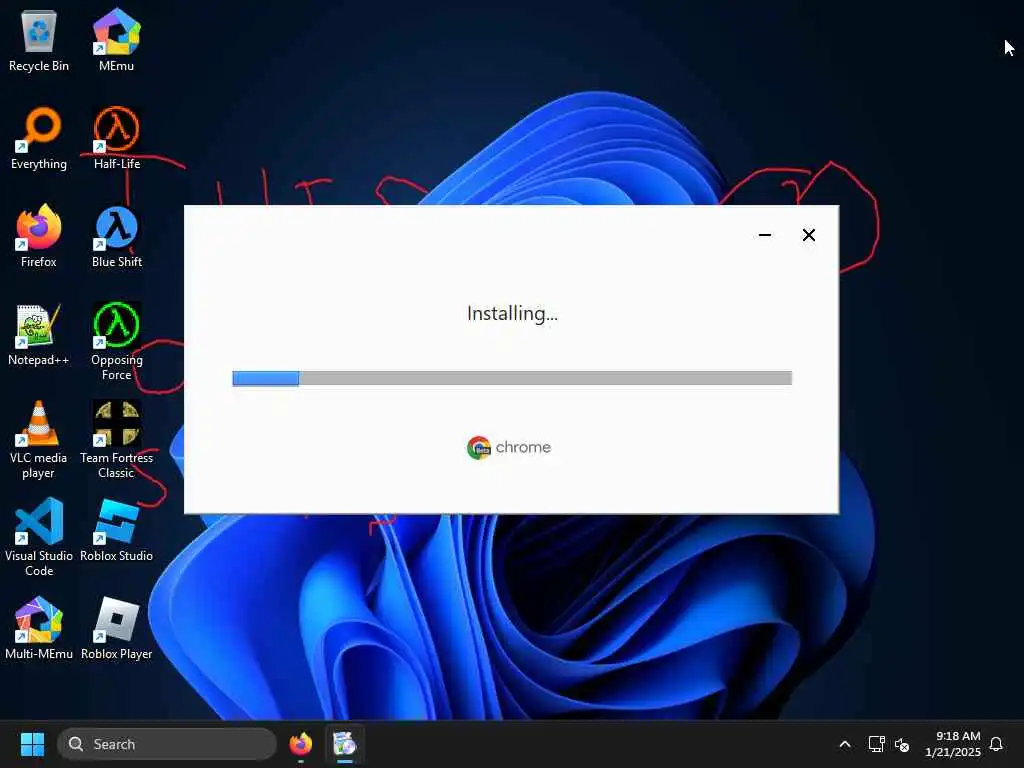Select the Half-Life desktop icon
Viewport: 1024px width, 768px height.
tap(116, 138)
